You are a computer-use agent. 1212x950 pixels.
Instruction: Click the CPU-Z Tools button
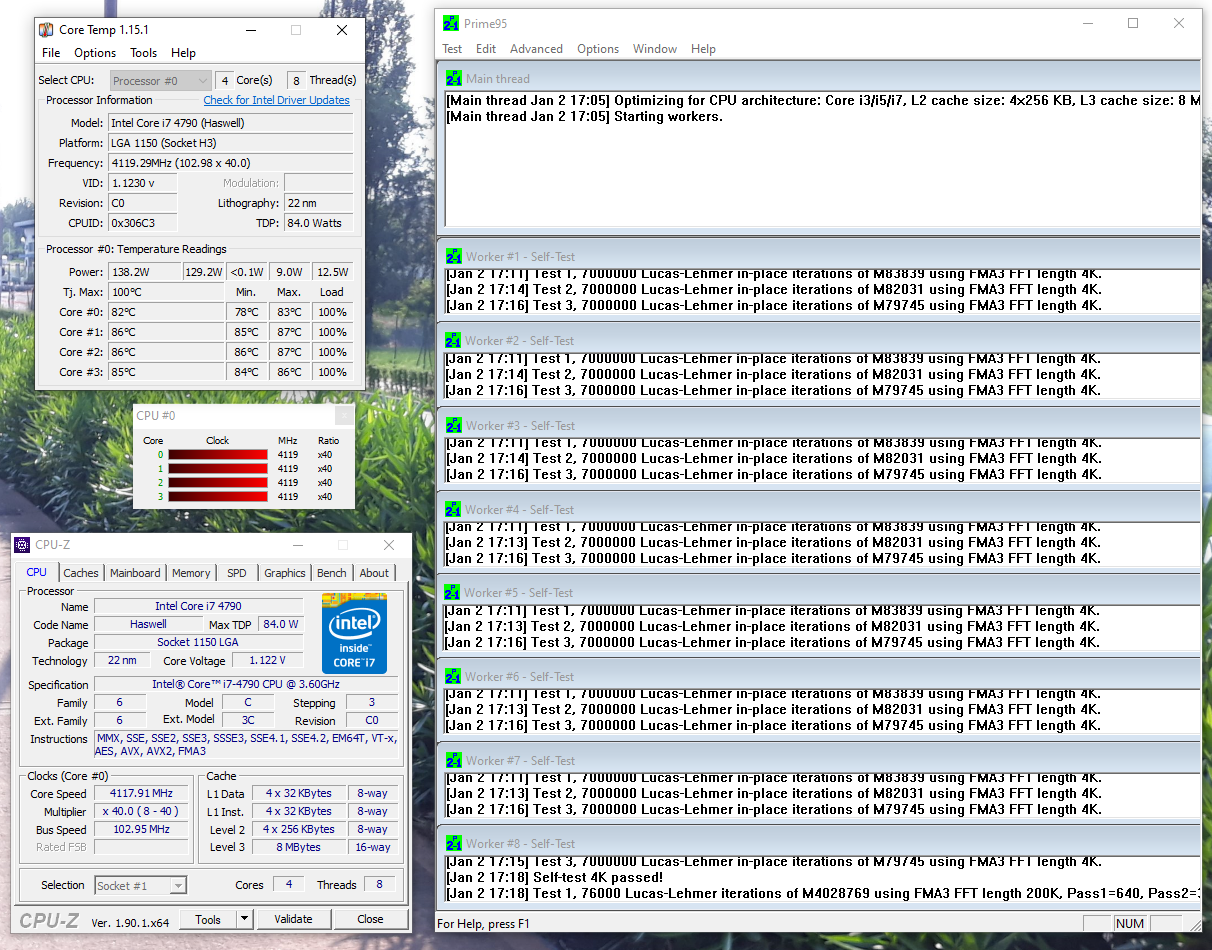click(x=208, y=919)
